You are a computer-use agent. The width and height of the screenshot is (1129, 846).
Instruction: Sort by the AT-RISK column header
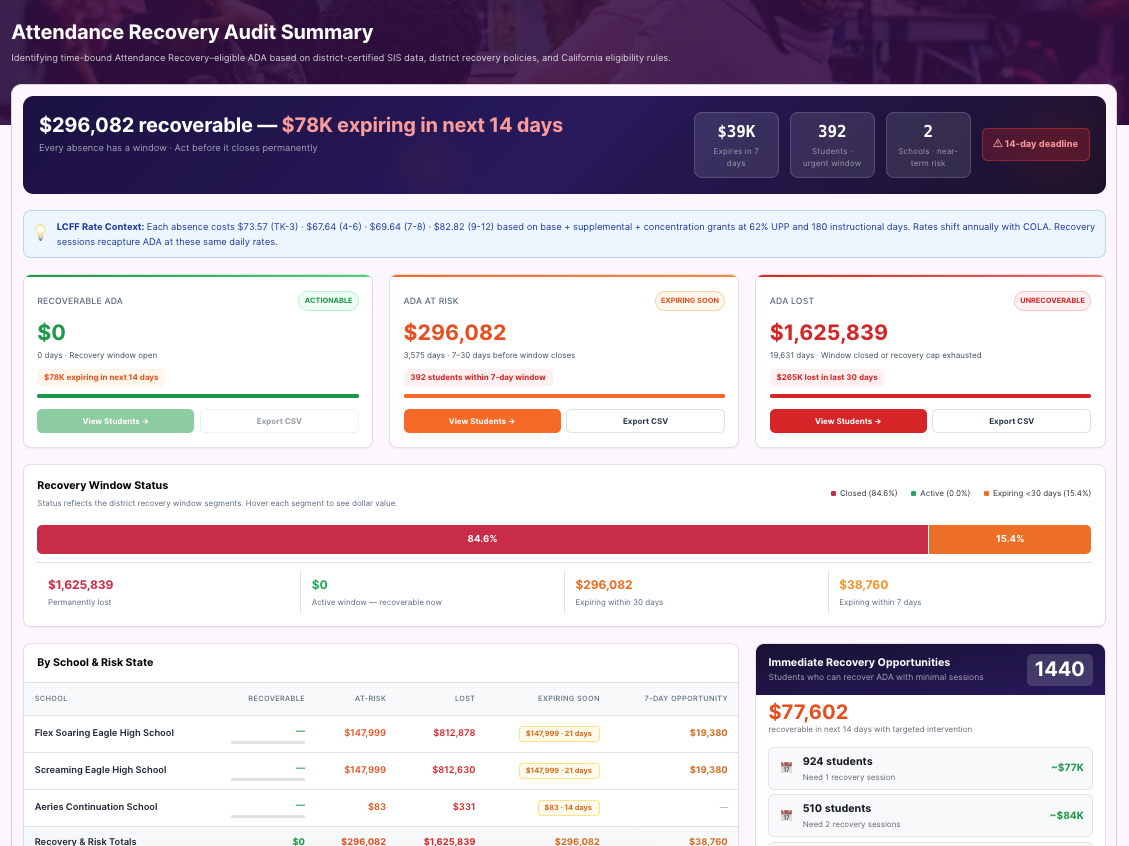coord(370,698)
